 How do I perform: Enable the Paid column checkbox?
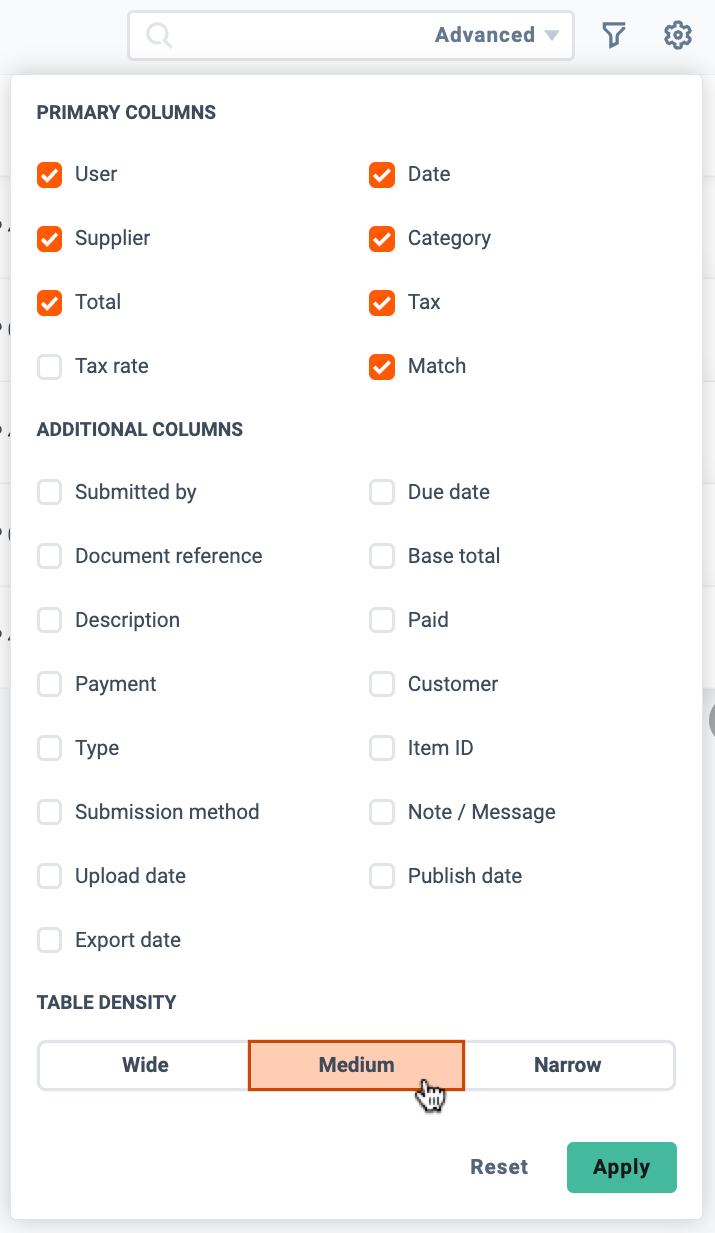(382, 621)
